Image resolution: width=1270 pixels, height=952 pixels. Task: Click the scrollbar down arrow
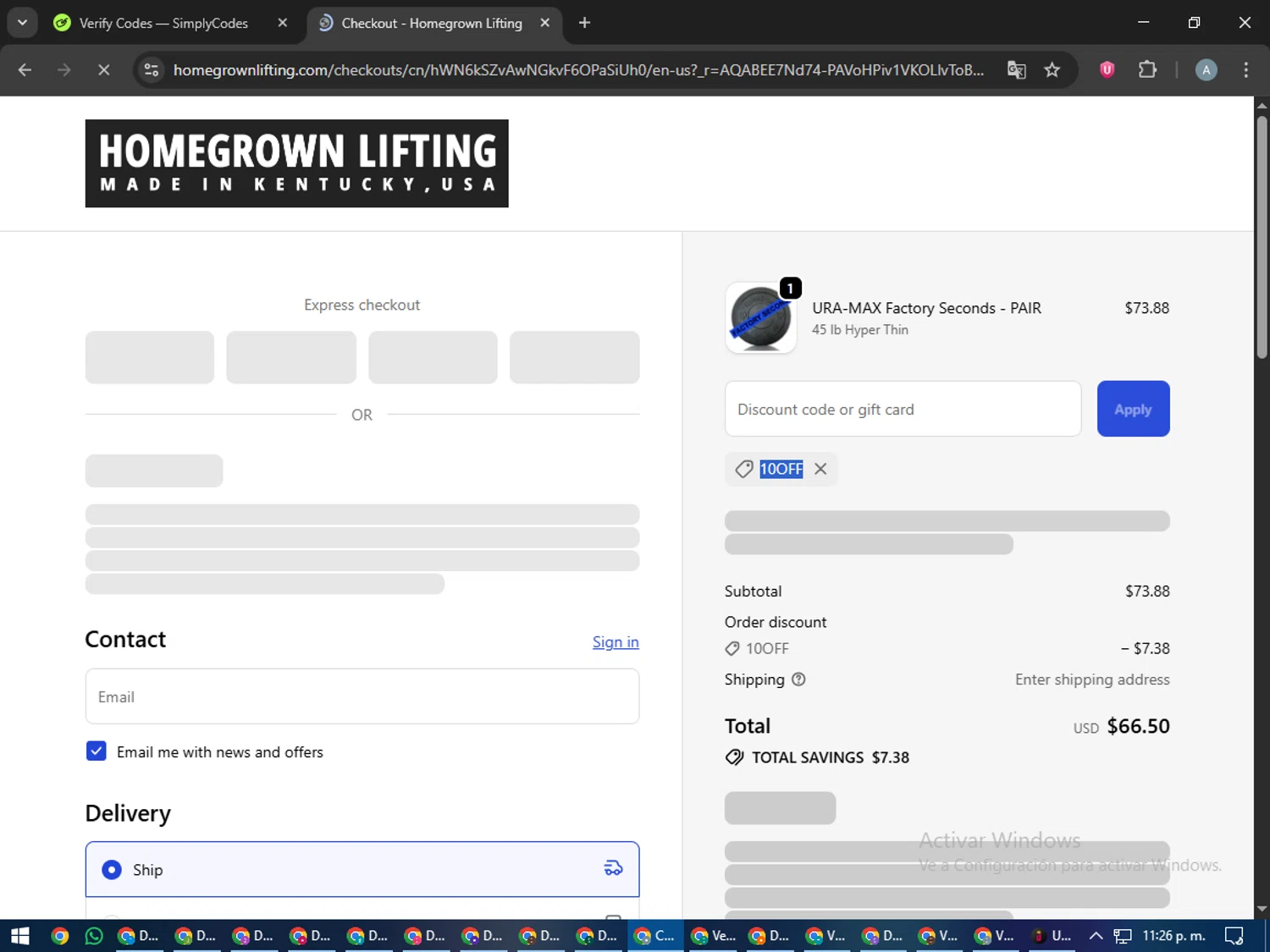(1262, 910)
